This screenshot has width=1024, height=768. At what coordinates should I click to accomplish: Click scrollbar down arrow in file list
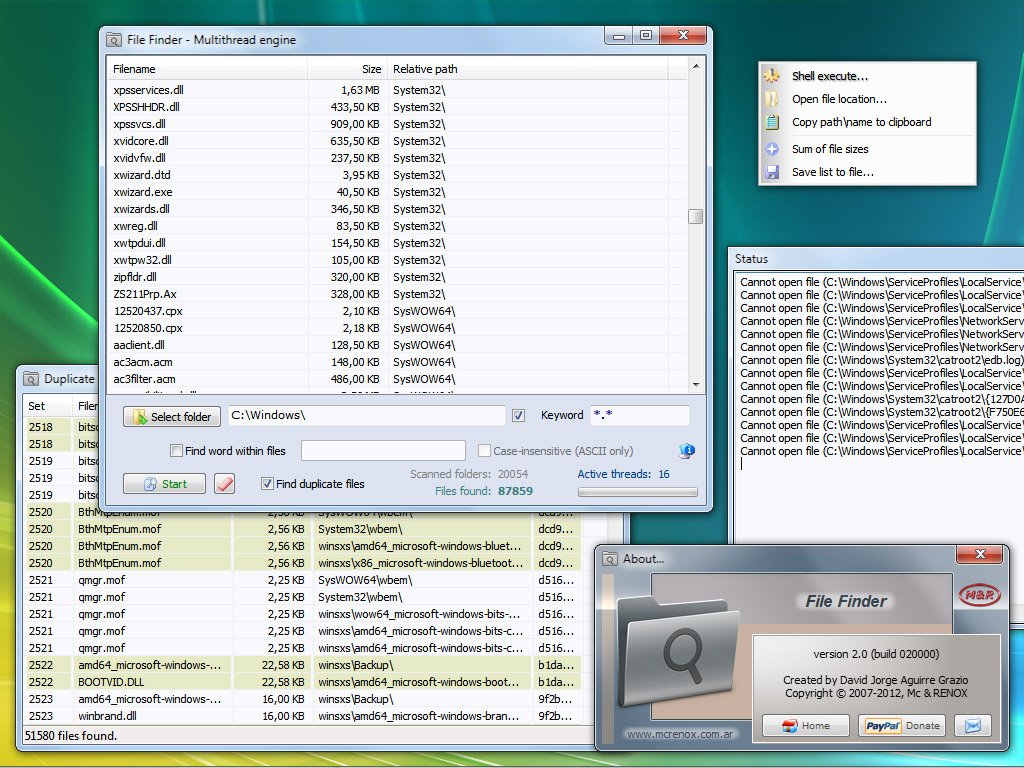(696, 385)
